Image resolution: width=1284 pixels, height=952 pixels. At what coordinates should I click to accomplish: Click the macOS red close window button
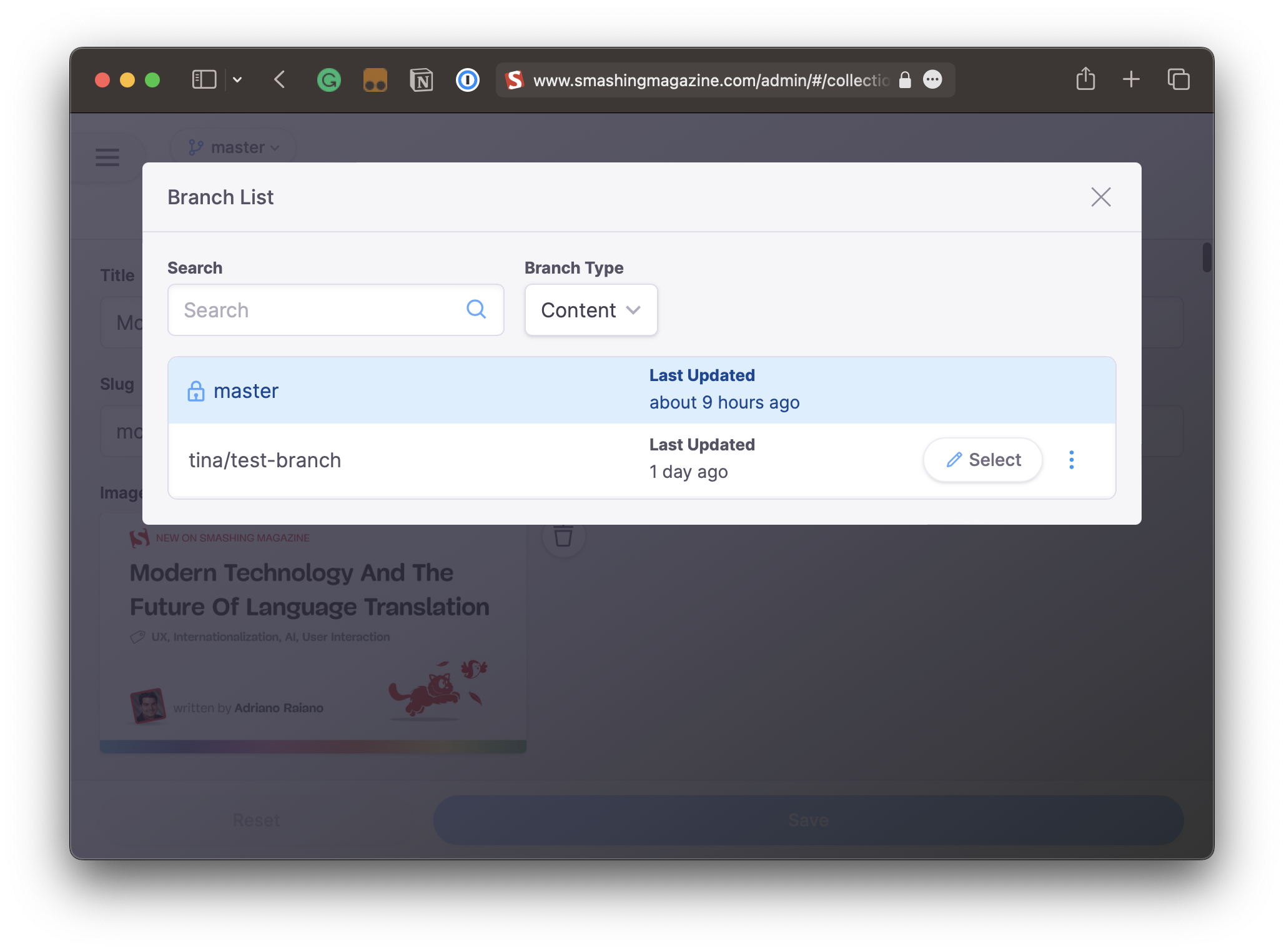coord(102,80)
